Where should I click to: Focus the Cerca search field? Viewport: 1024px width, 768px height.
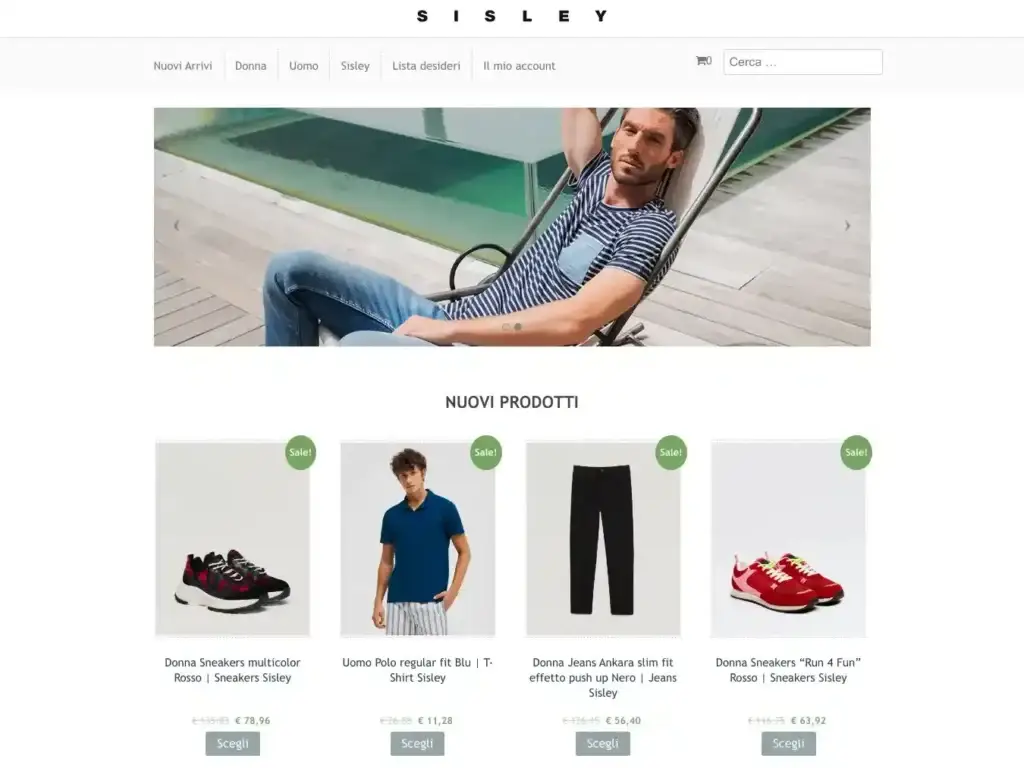[803, 62]
